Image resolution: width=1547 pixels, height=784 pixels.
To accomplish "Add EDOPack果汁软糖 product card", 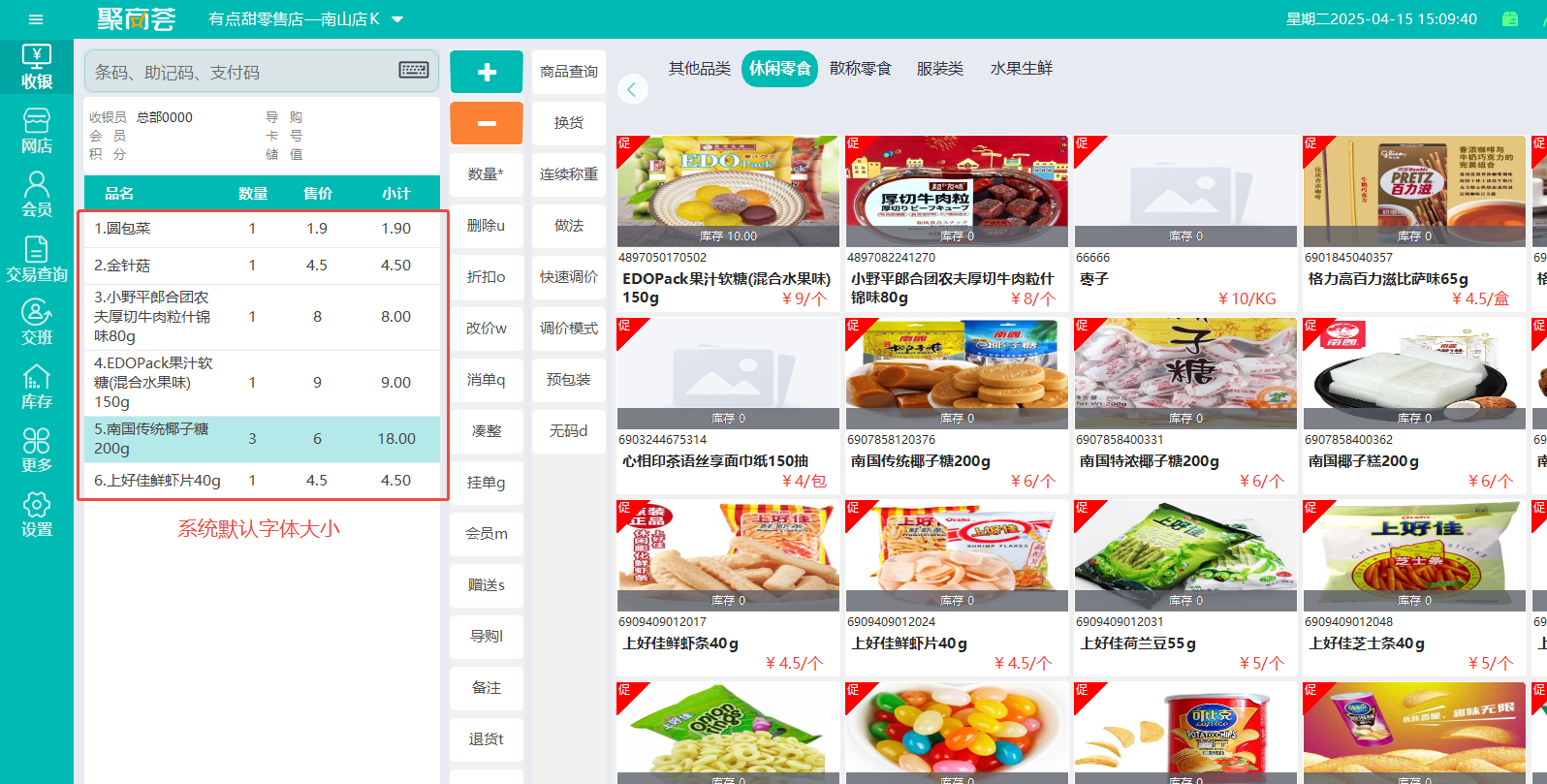I will (728, 223).
